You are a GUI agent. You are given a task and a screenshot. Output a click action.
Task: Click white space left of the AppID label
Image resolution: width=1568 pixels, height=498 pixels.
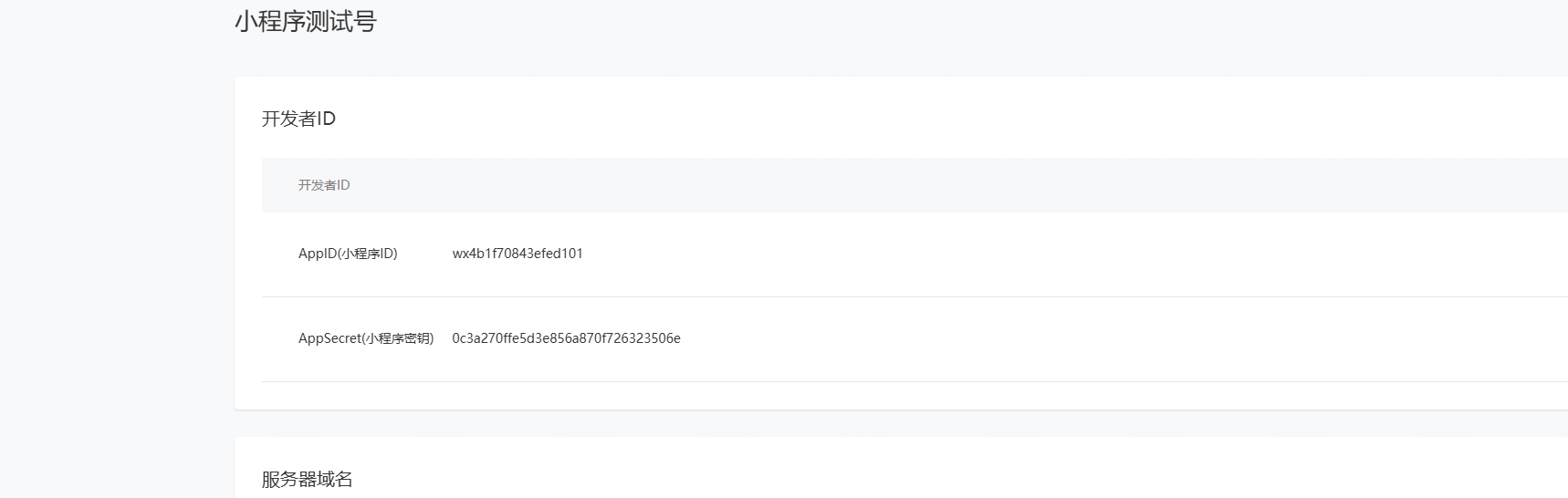click(278, 254)
